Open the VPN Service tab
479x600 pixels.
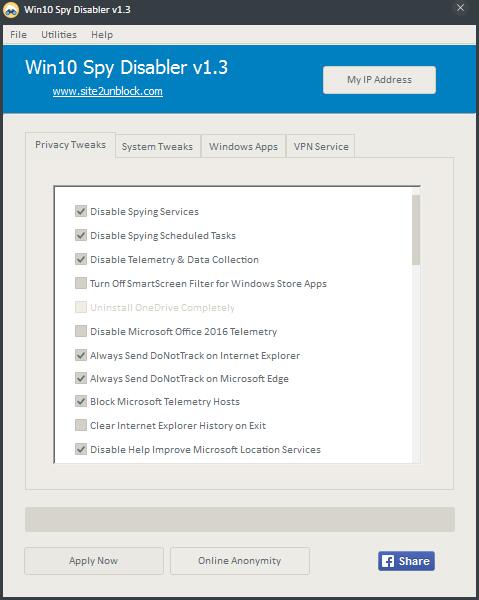(x=321, y=147)
